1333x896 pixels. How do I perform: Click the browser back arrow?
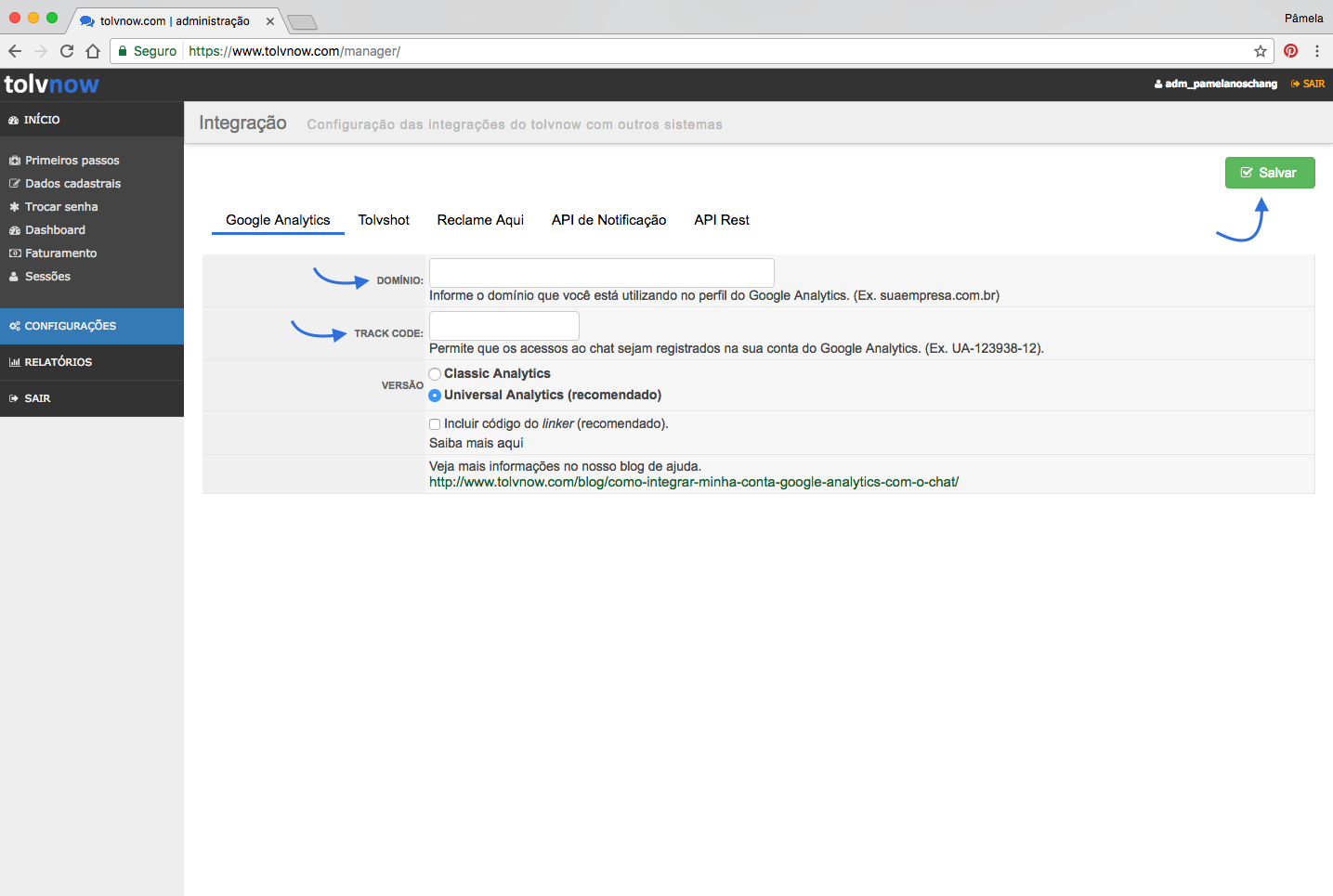click(15, 51)
